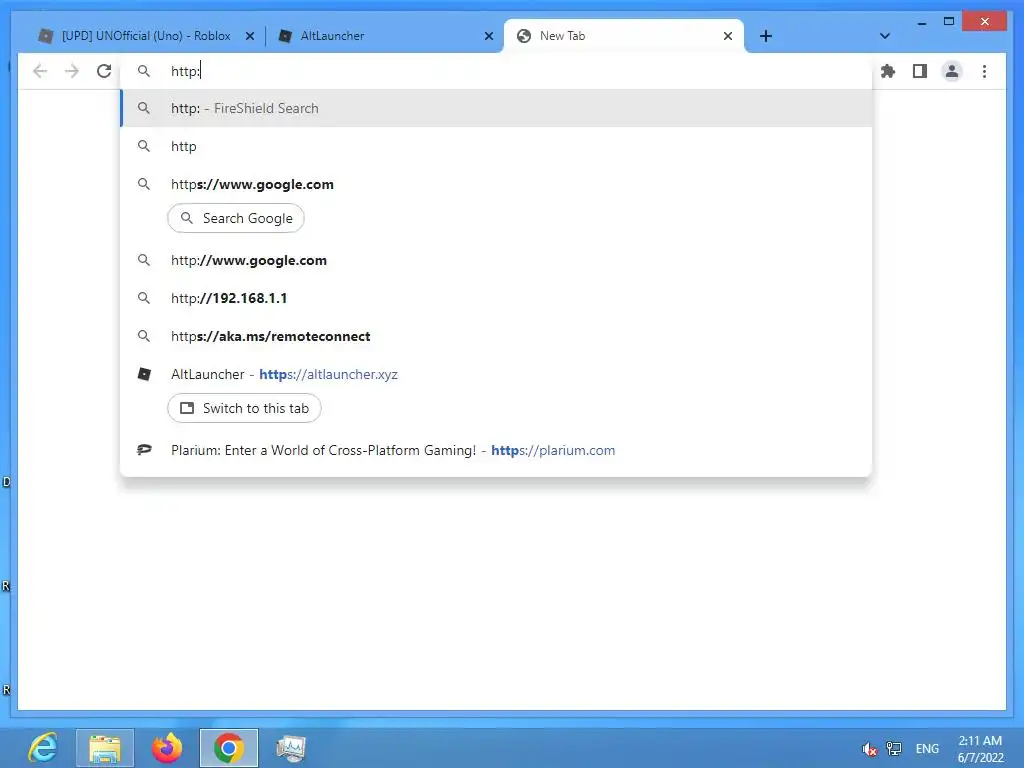Viewport: 1024px width, 768px height.
Task: Click the AltLauncher tab favicon
Action: point(285,36)
